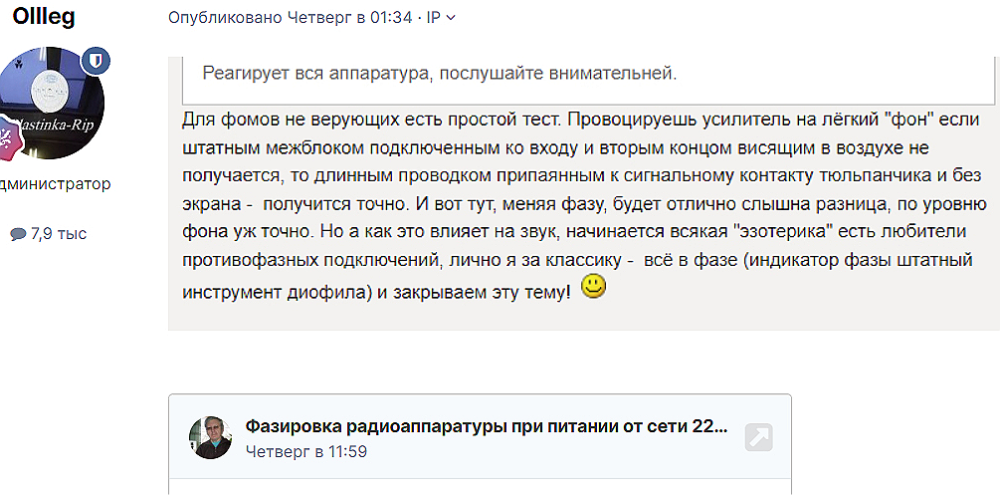
Task: Click the embedded timestamp Четверг в 11:59
Action: point(306,451)
